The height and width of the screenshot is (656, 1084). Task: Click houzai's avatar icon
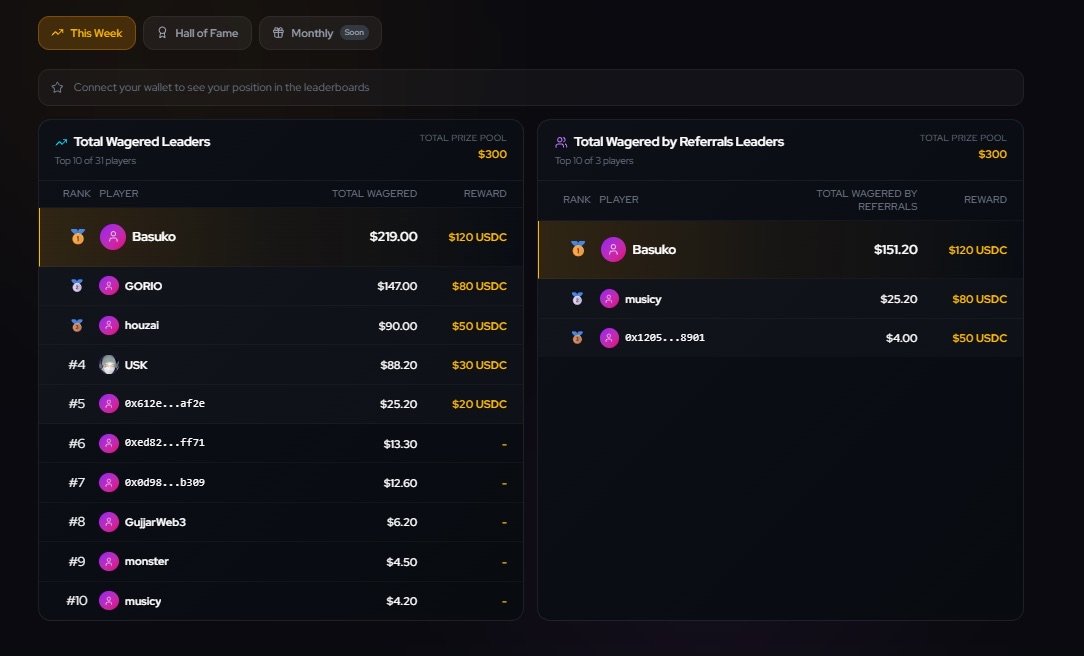coord(109,325)
